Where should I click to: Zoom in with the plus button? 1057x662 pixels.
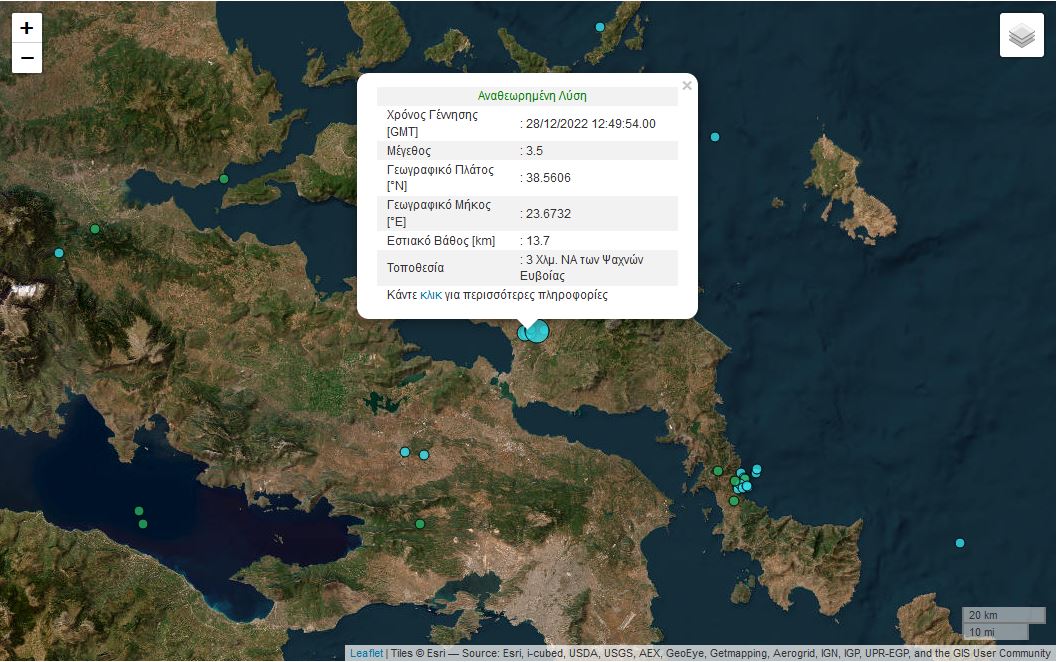(27, 28)
